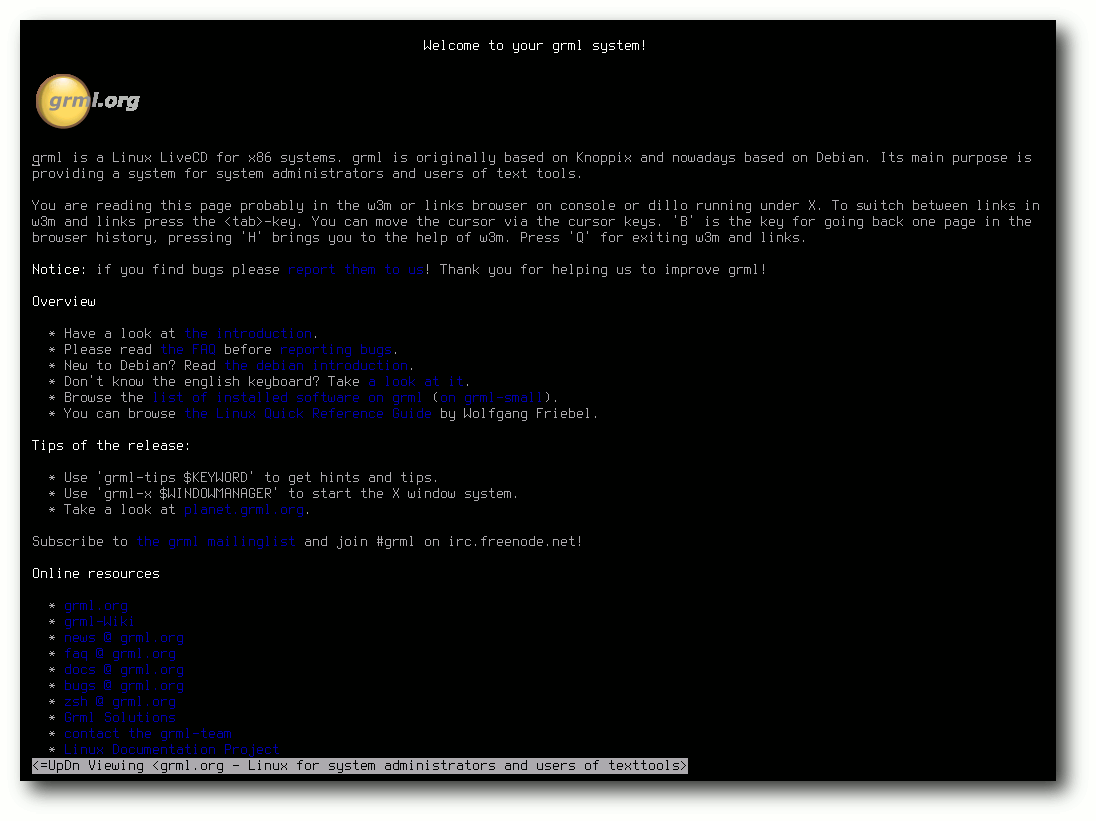Open 'Linux Documentation Project' link
Screen dimensions: 1096x821
[x=171, y=750]
